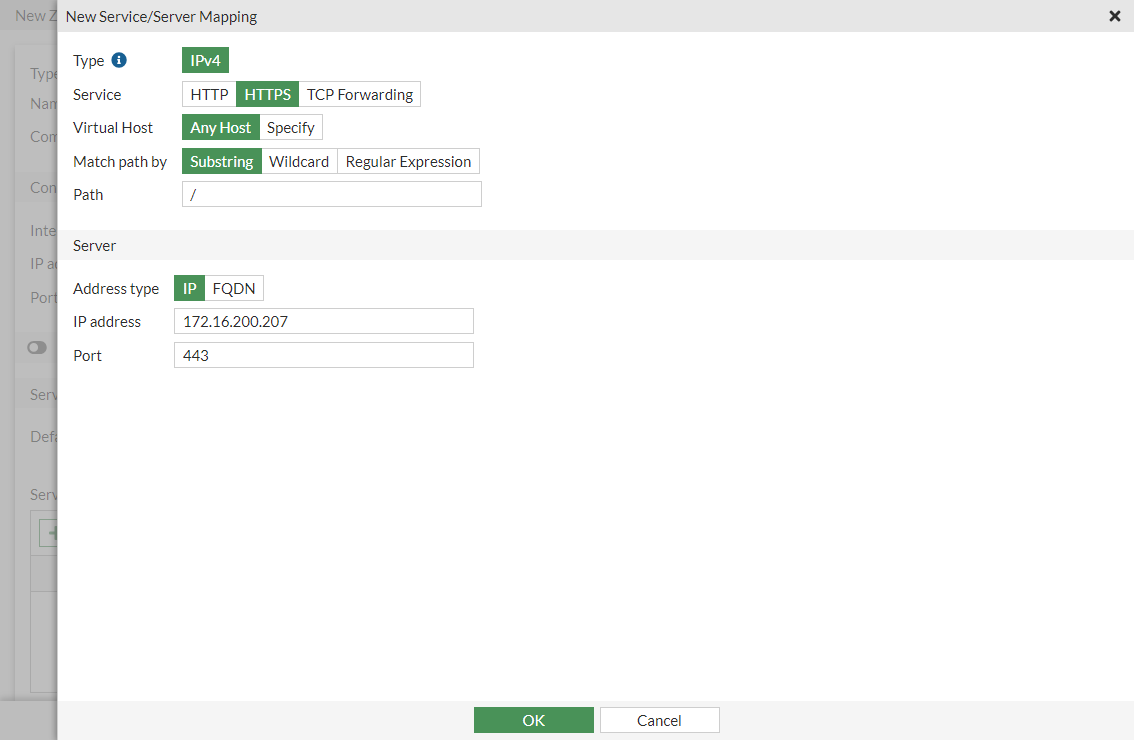Set Match path by to Wildcard

tap(299, 161)
